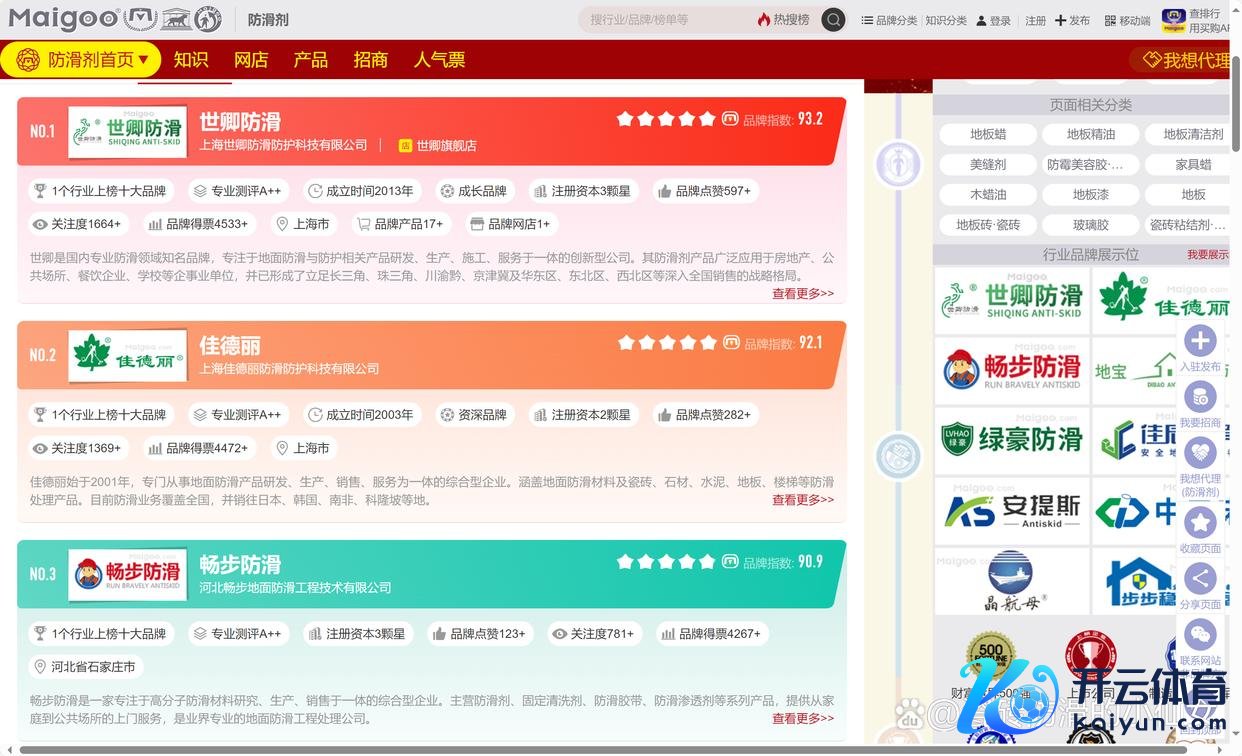
Task: Click the 热搜榜 flame icon
Action: coord(764,20)
